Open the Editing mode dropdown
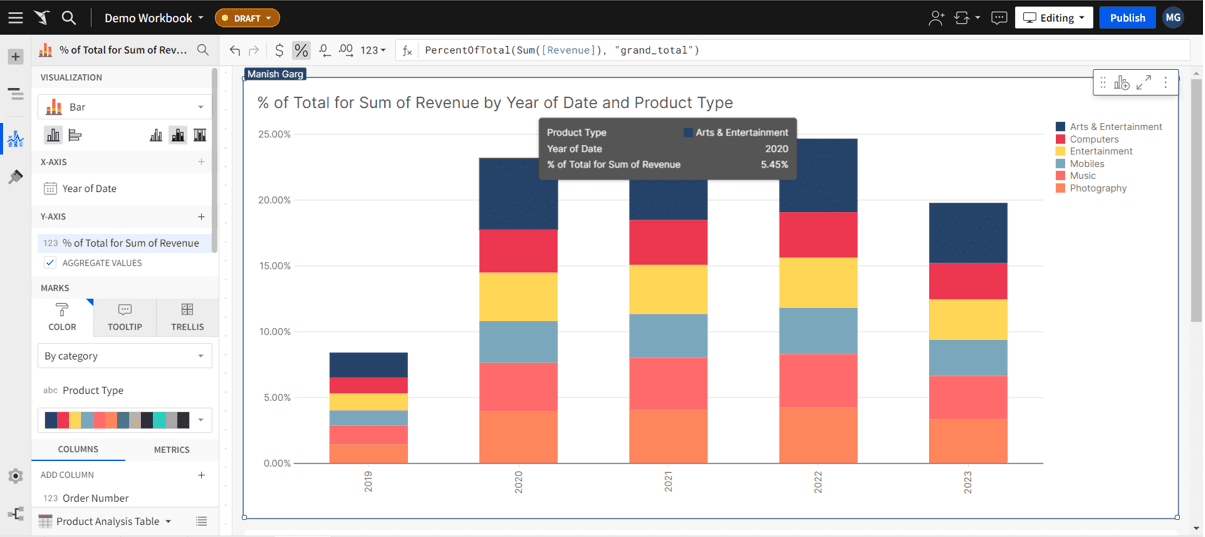 (x=1054, y=18)
